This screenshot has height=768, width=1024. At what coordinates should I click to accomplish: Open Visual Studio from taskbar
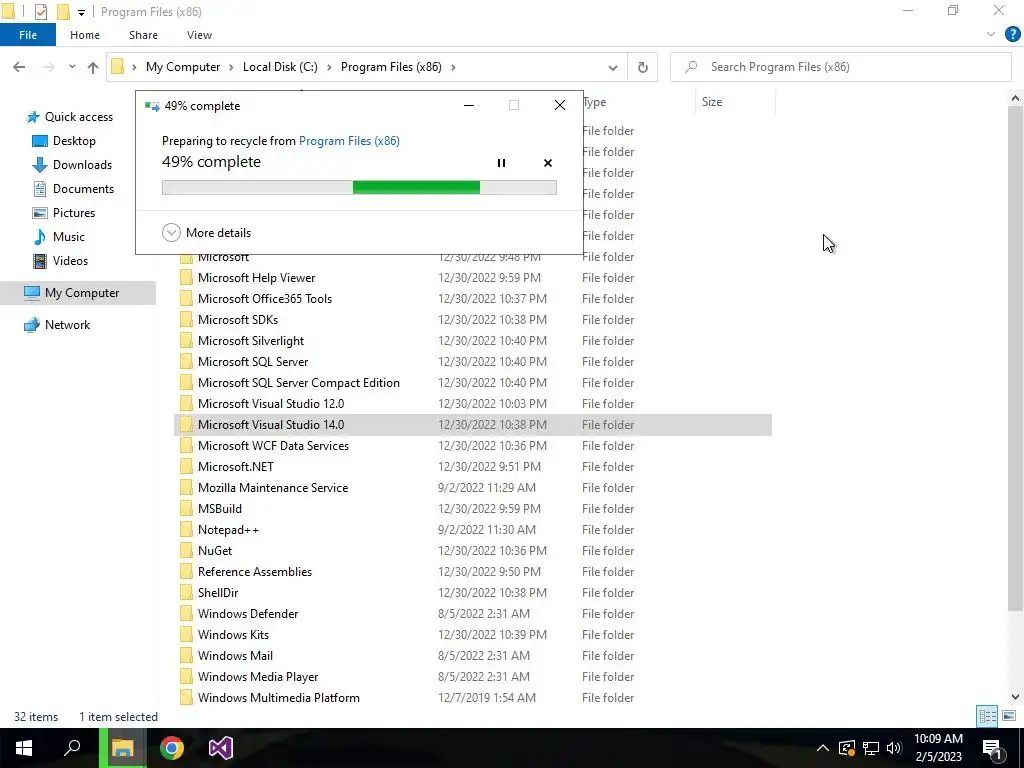click(221, 748)
